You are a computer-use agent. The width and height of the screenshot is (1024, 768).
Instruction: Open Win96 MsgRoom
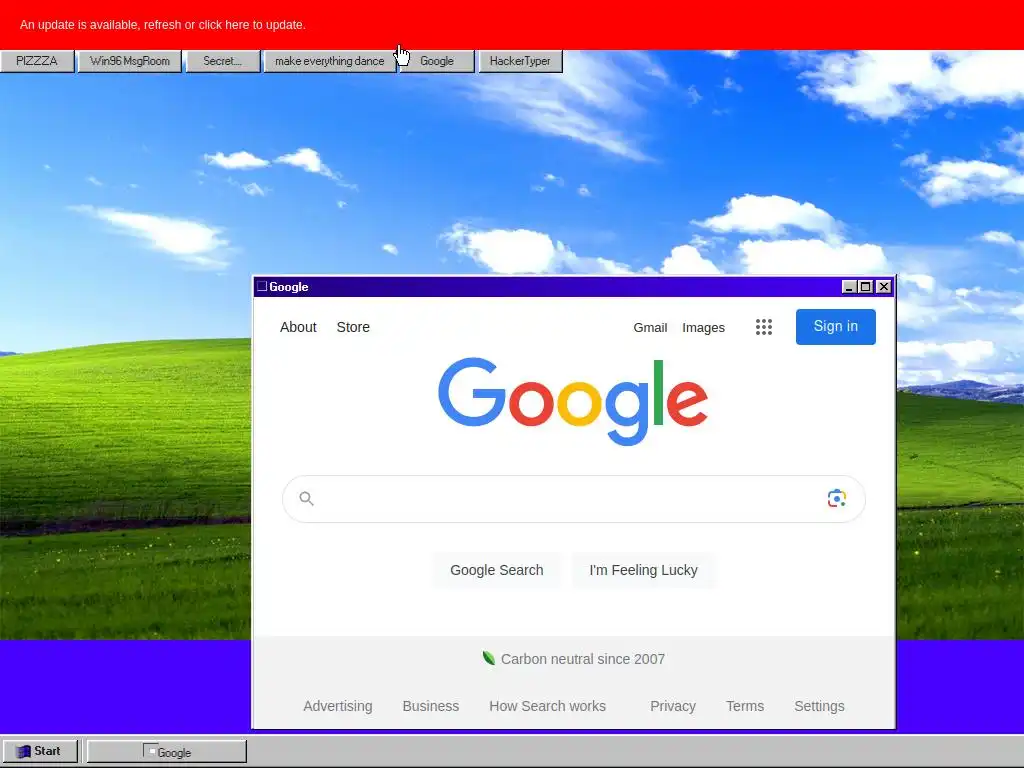click(x=129, y=61)
